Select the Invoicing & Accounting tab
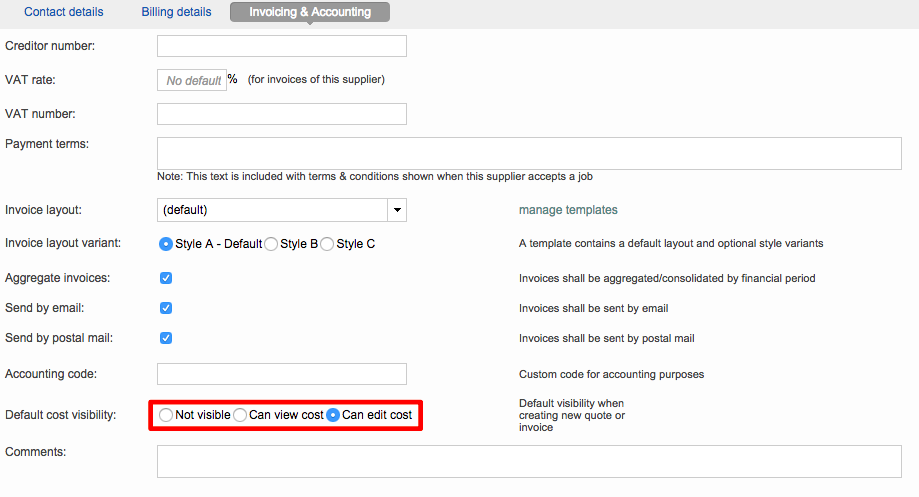919x497 pixels. 310,12
